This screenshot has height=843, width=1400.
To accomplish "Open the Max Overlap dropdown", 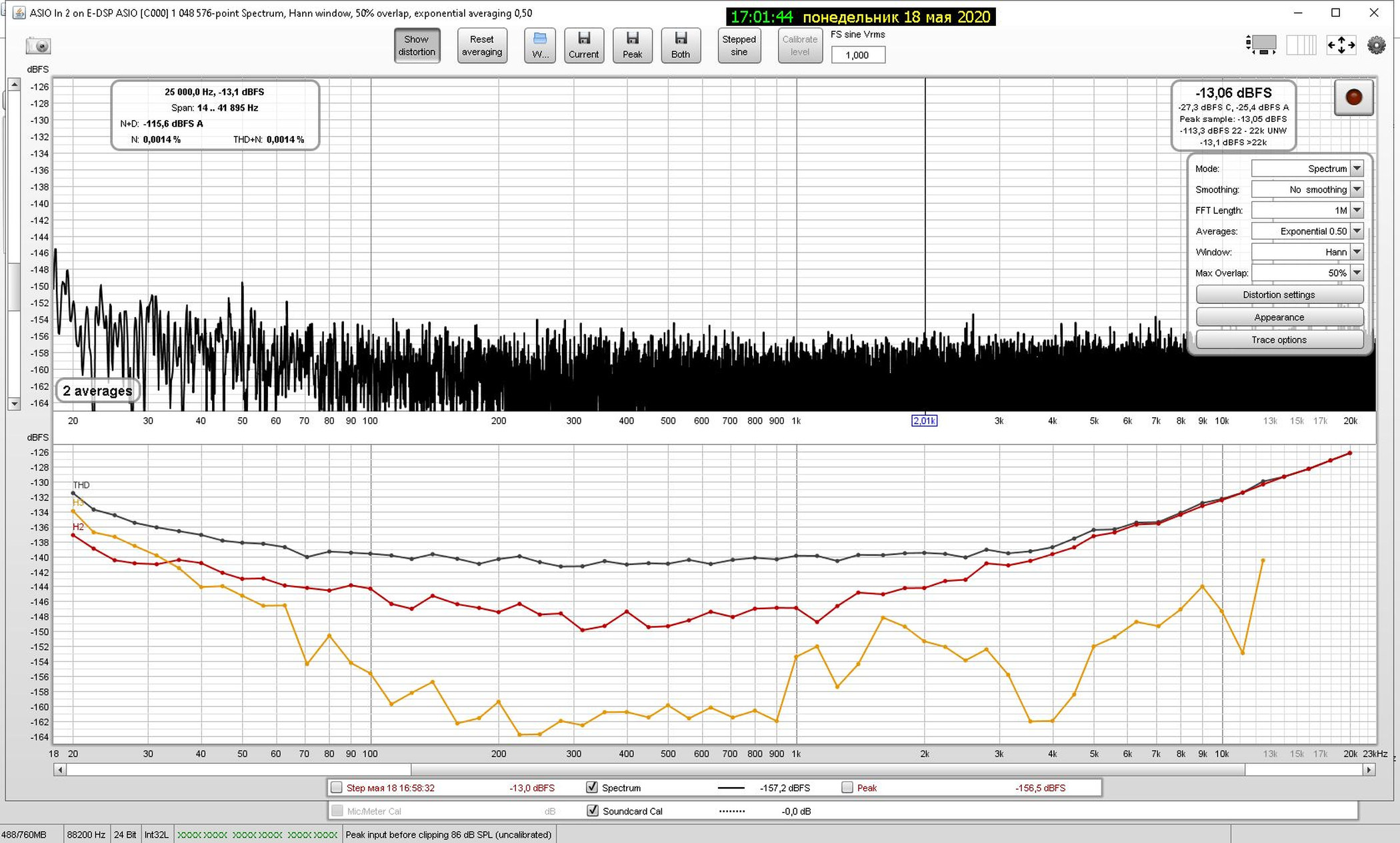I will (x=1307, y=273).
